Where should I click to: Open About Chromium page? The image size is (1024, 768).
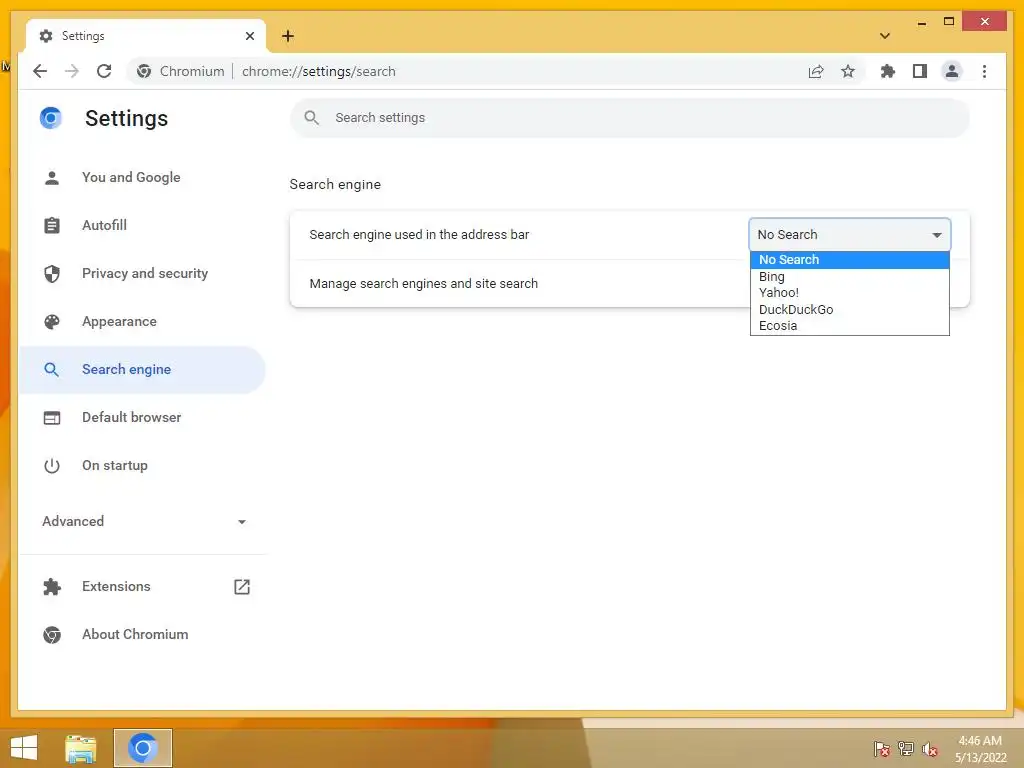142,634
